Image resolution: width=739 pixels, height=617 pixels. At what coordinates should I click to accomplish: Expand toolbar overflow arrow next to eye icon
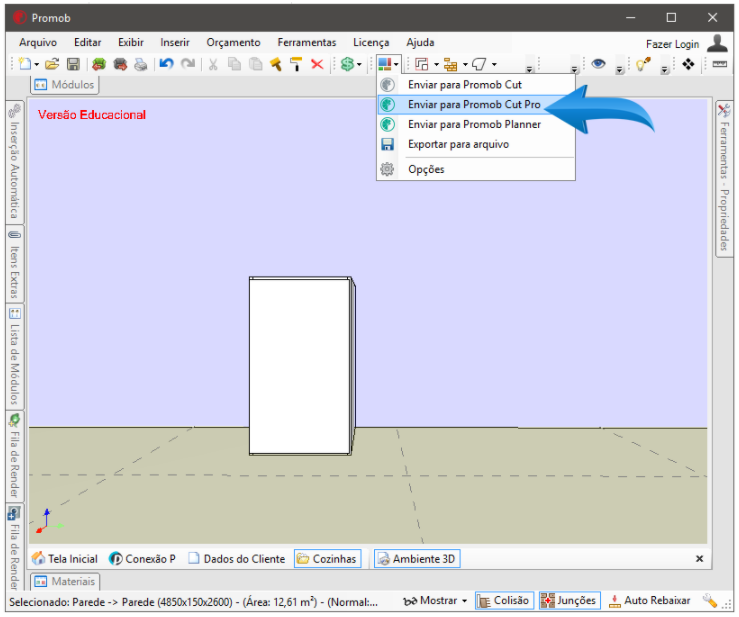coord(619,69)
